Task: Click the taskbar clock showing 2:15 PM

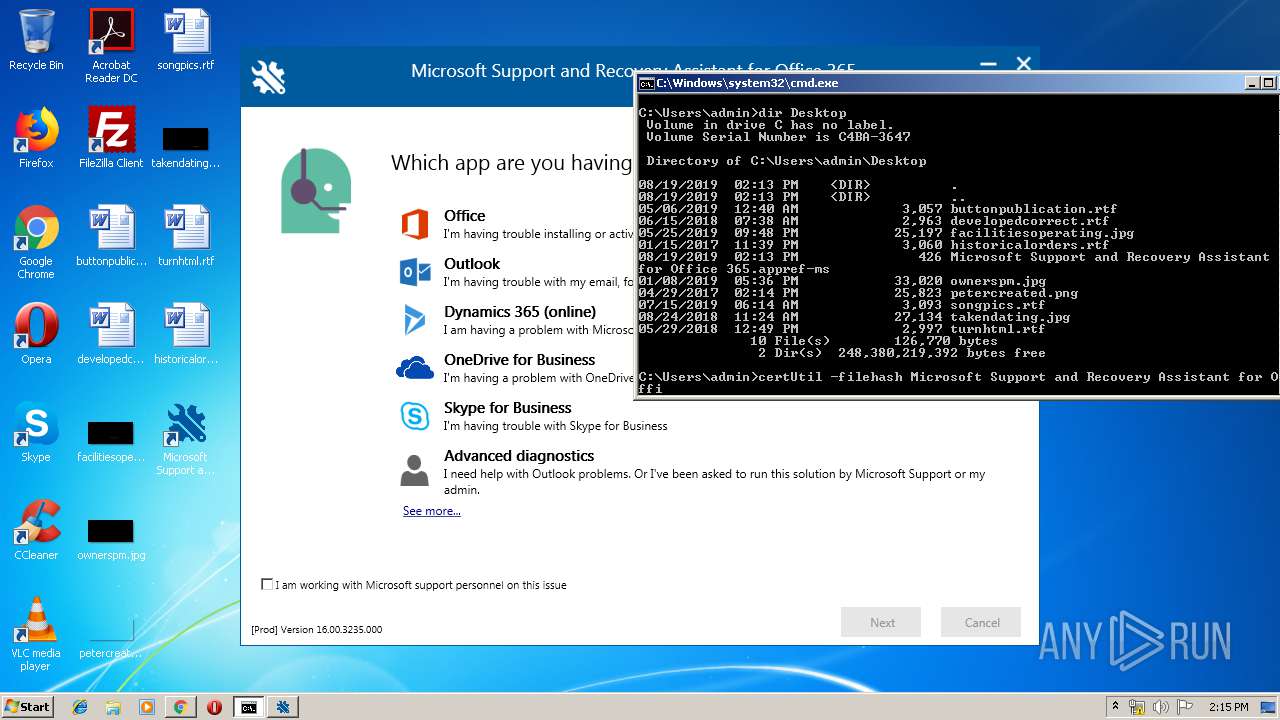Action: pyautogui.click(x=1228, y=707)
